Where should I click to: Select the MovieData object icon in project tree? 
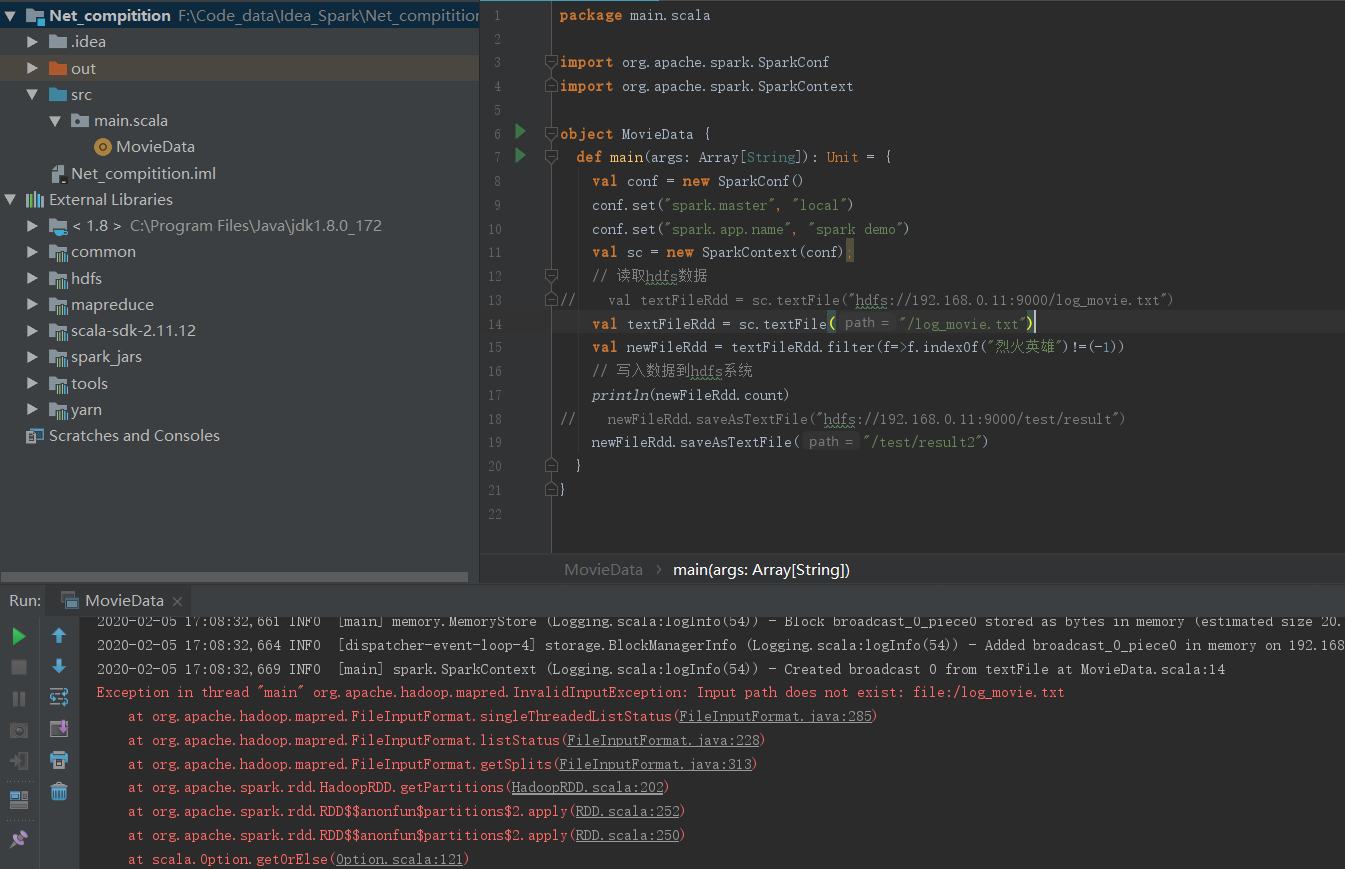click(x=103, y=146)
